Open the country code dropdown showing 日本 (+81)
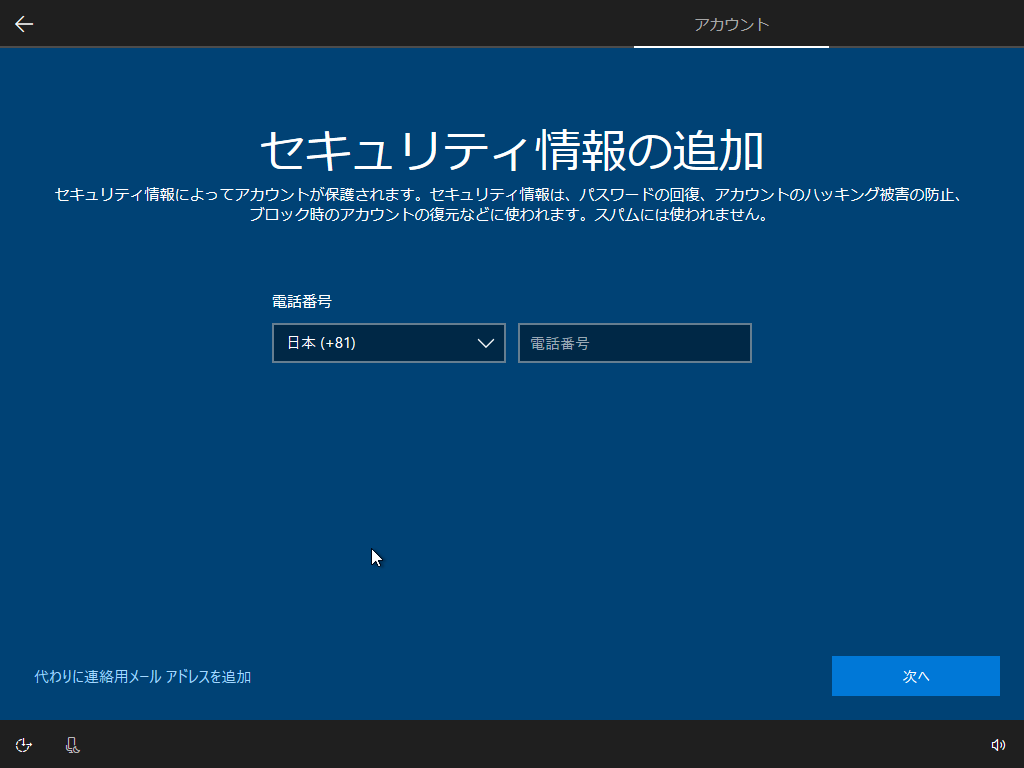Viewport: 1024px width, 768px height. click(388, 343)
